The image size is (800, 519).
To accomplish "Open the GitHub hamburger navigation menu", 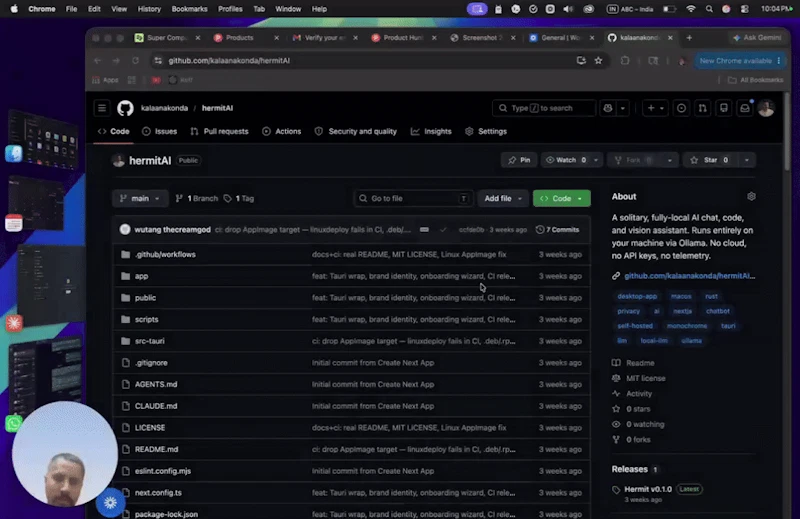I will tap(102, 108).
